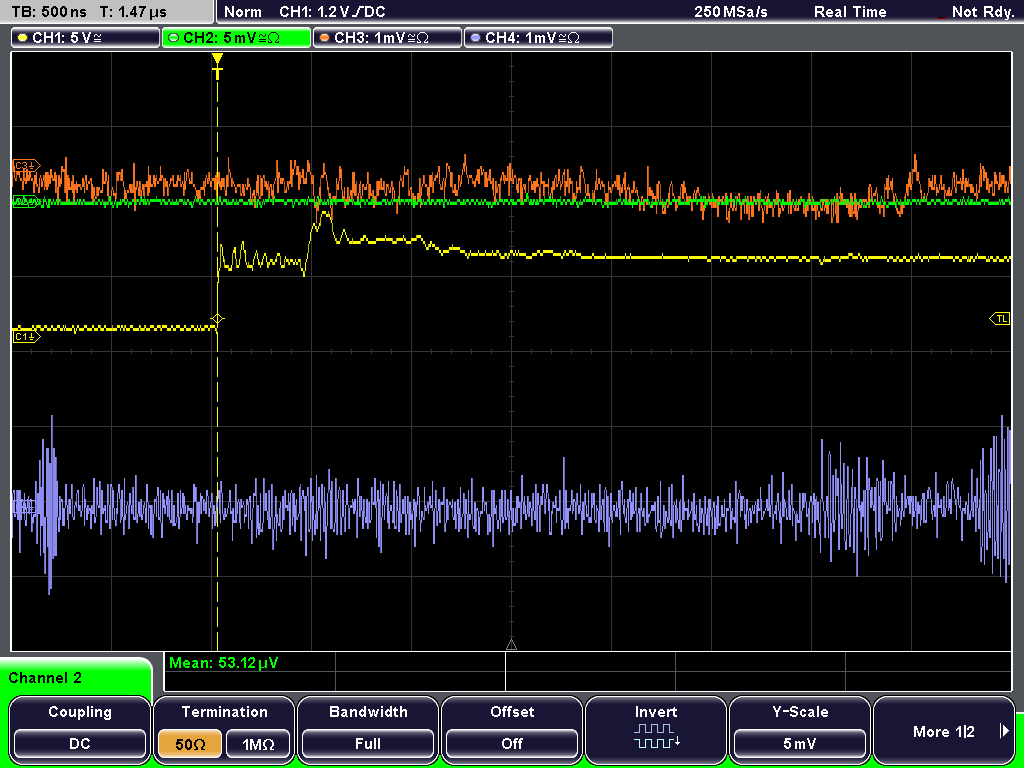Click the purple CH4 color dot
Image resolution: width=1024 pixels, height=768 pixels.
point(475,38)
